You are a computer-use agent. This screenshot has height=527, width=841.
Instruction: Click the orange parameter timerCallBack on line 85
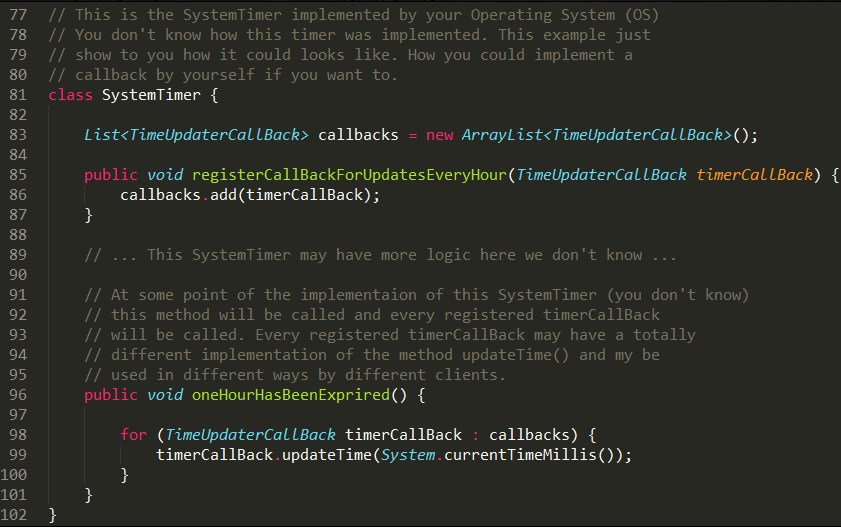coord(754,175)
